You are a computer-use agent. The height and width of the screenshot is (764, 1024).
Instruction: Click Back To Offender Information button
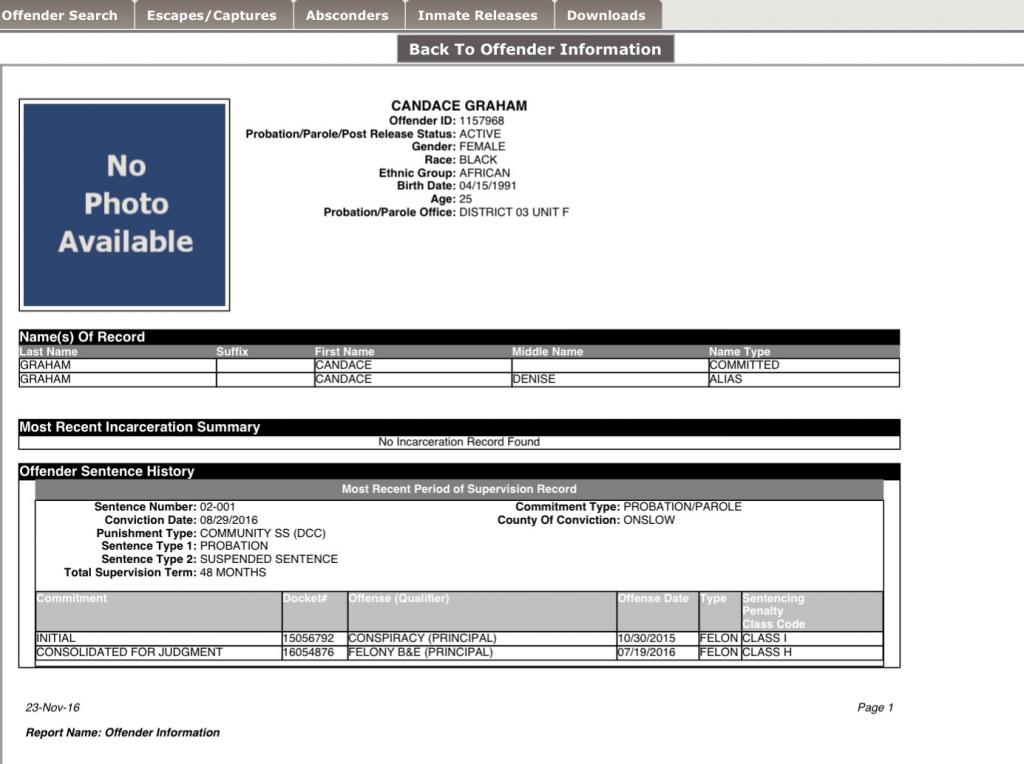tap(535, 49)
